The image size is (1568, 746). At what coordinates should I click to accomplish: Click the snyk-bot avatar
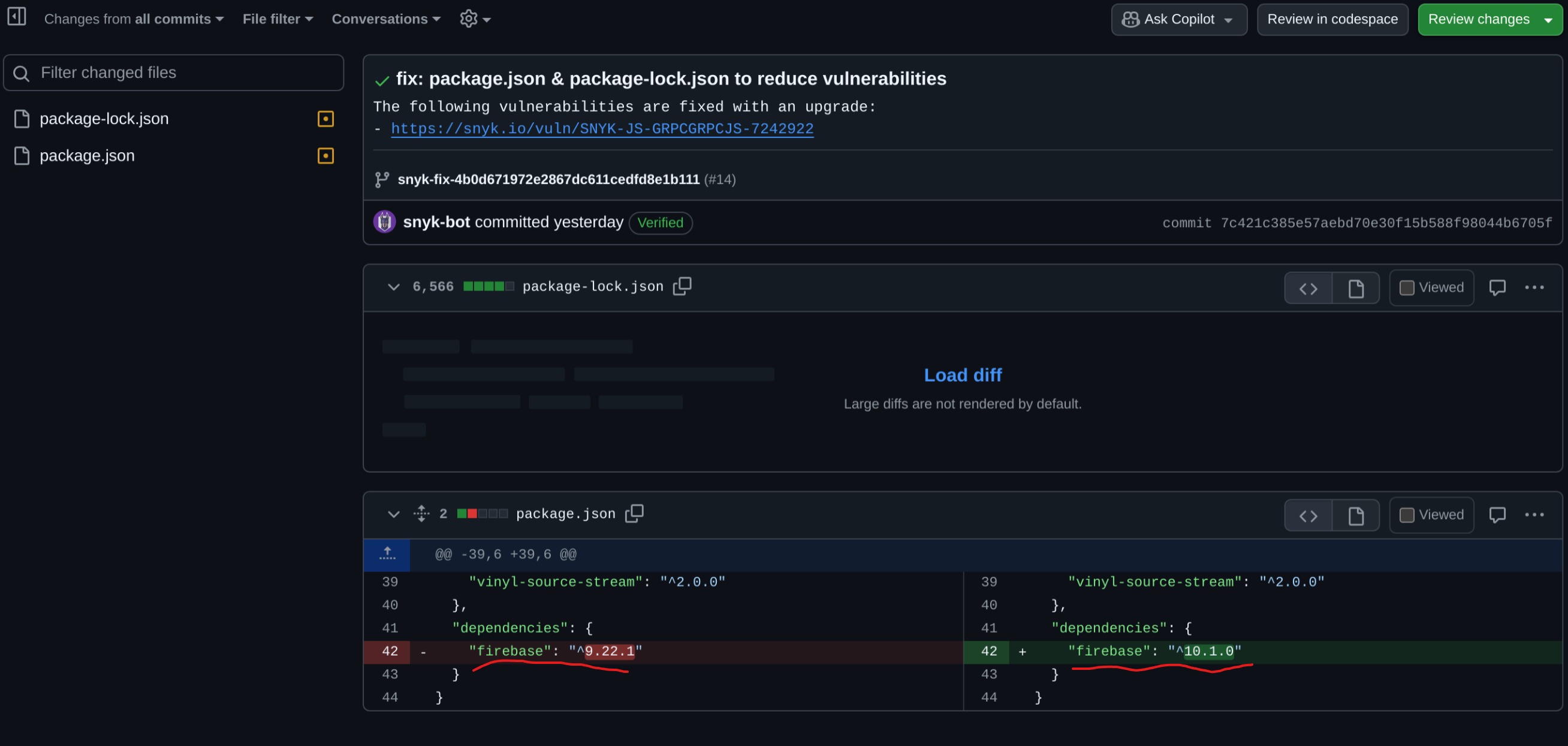[384, 222]
